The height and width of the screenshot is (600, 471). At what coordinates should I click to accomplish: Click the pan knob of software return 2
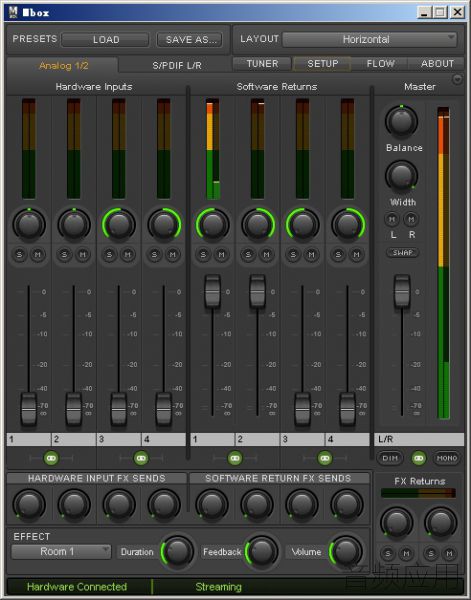click(x=258, y=225)
